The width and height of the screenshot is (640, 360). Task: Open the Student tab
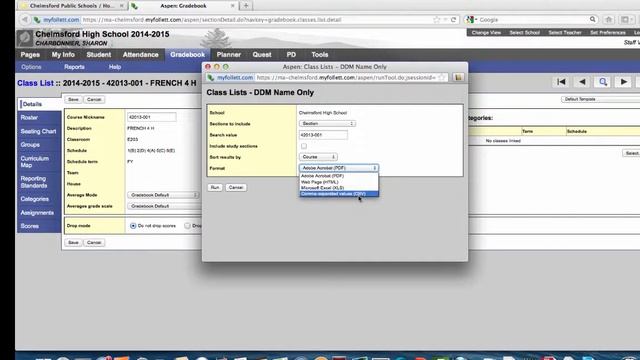[99, 55]
